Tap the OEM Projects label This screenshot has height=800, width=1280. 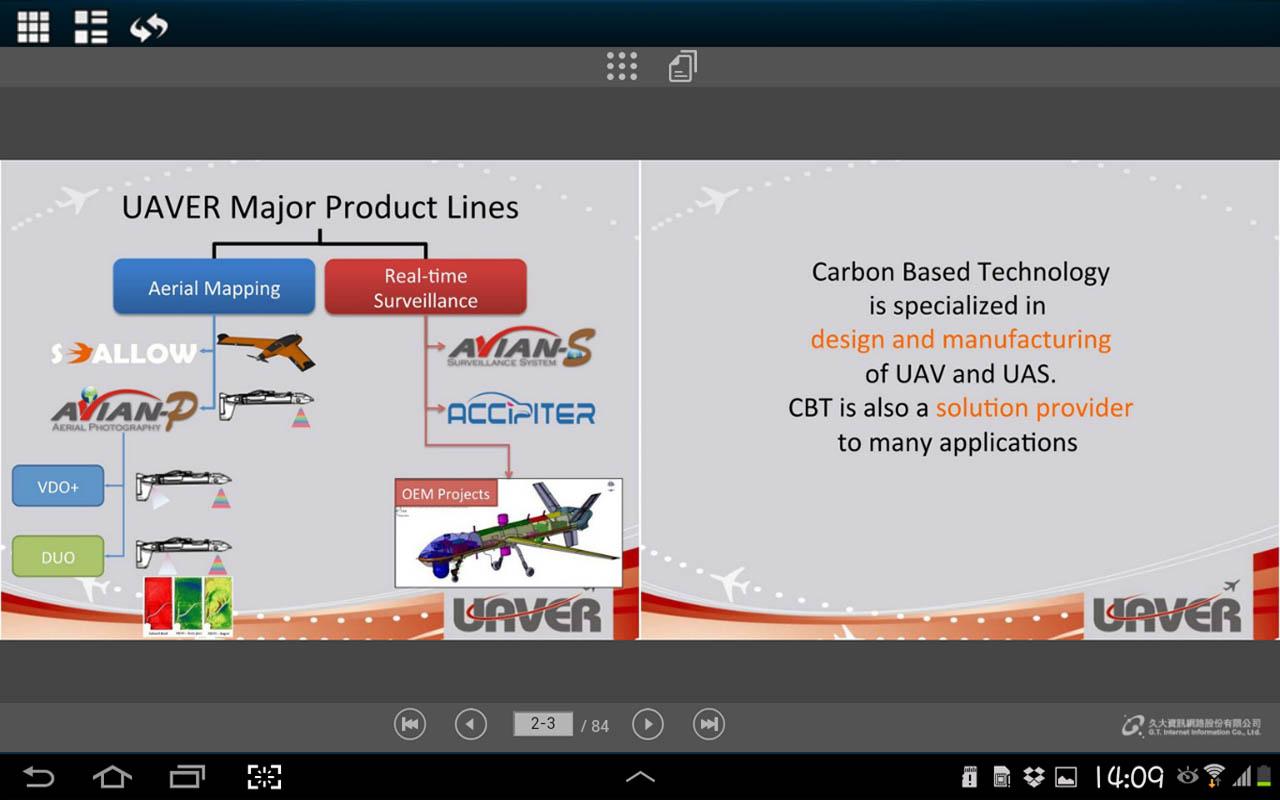446,493
